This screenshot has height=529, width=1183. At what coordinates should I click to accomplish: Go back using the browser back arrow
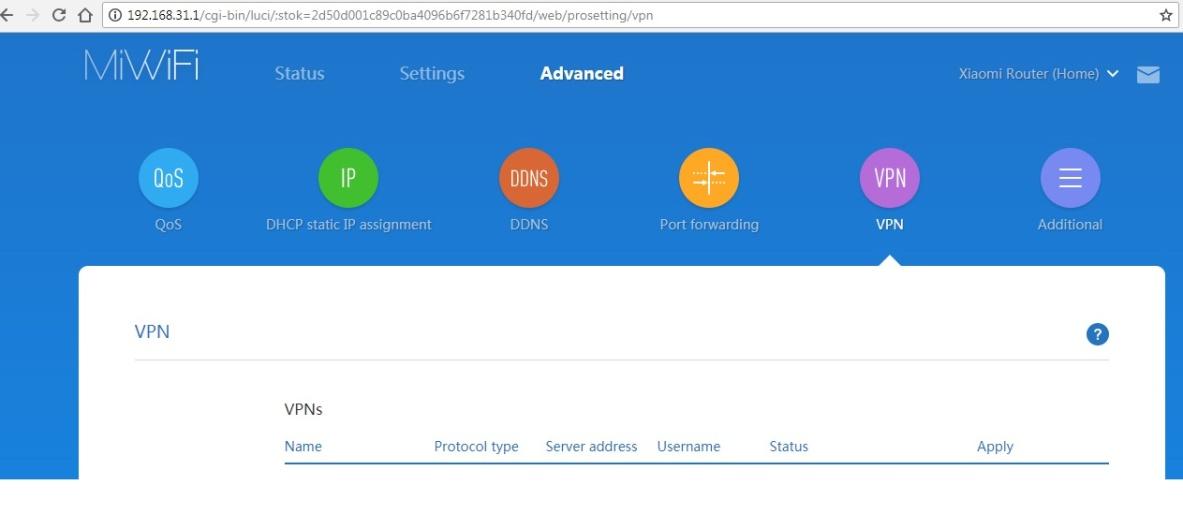point(9,15)
